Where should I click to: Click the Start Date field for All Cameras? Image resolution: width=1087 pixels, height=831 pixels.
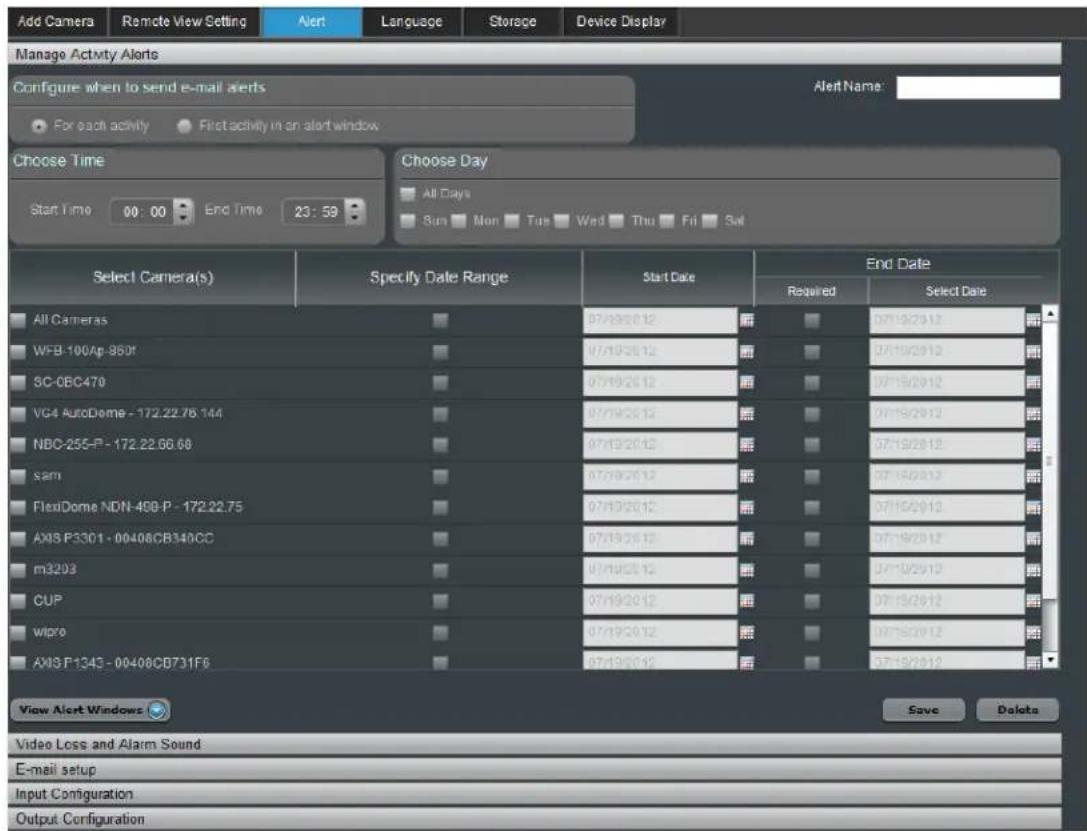click(661, 320)
